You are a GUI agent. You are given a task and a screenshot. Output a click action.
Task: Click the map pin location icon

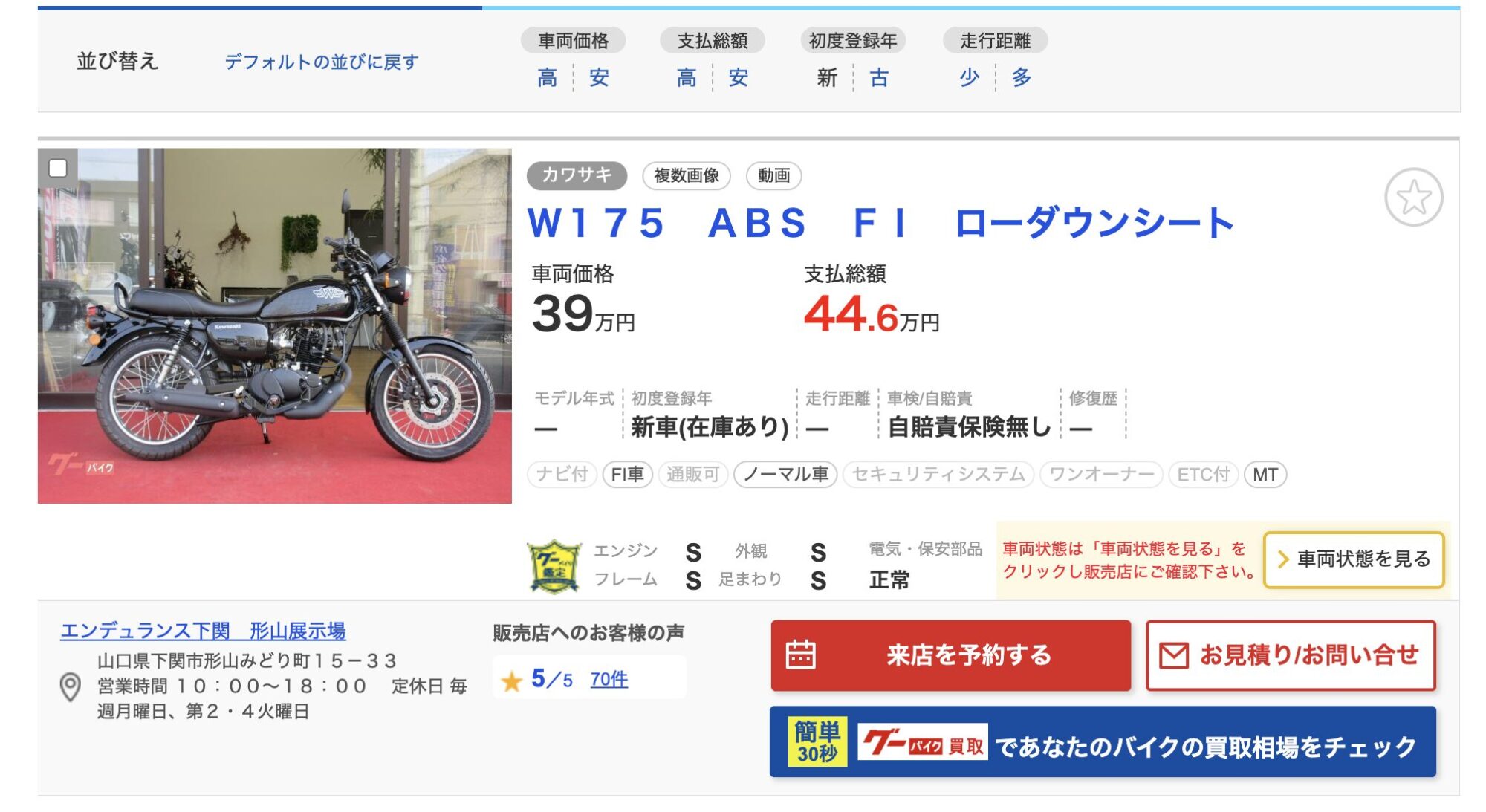[70, 686]
